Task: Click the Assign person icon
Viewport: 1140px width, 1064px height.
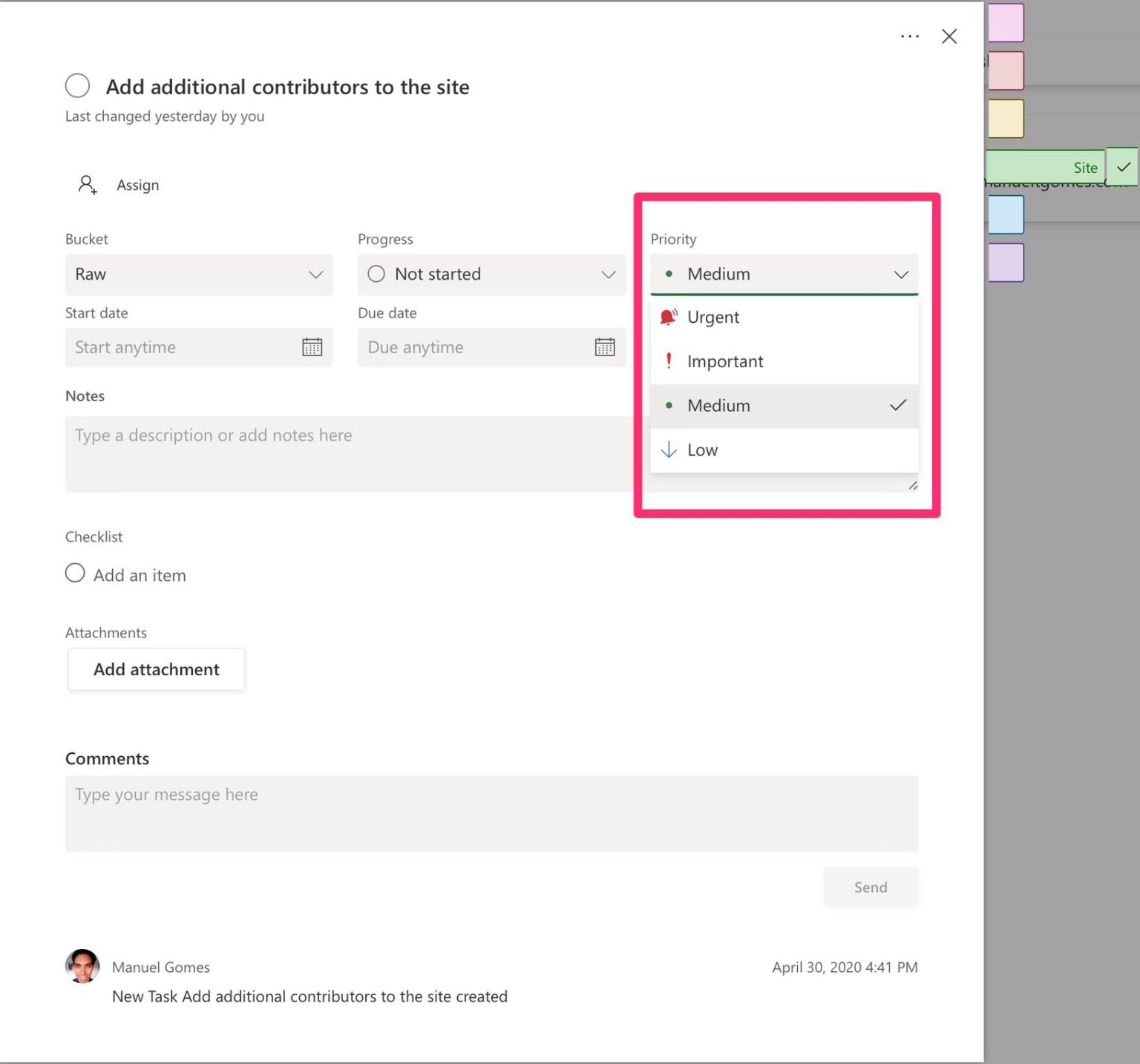Action: 87,185
